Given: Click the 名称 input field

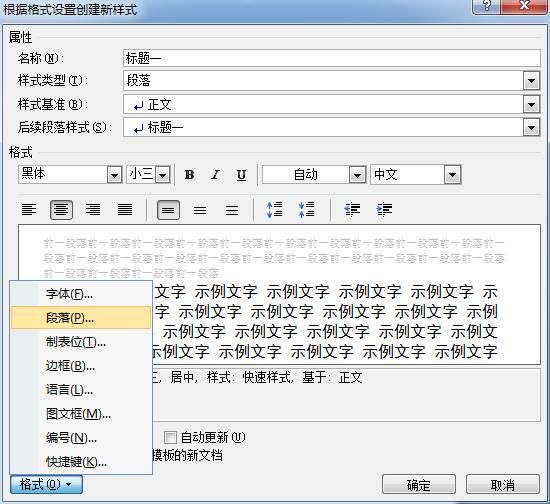Looking at the screenshot, I should tap(331, 58).
